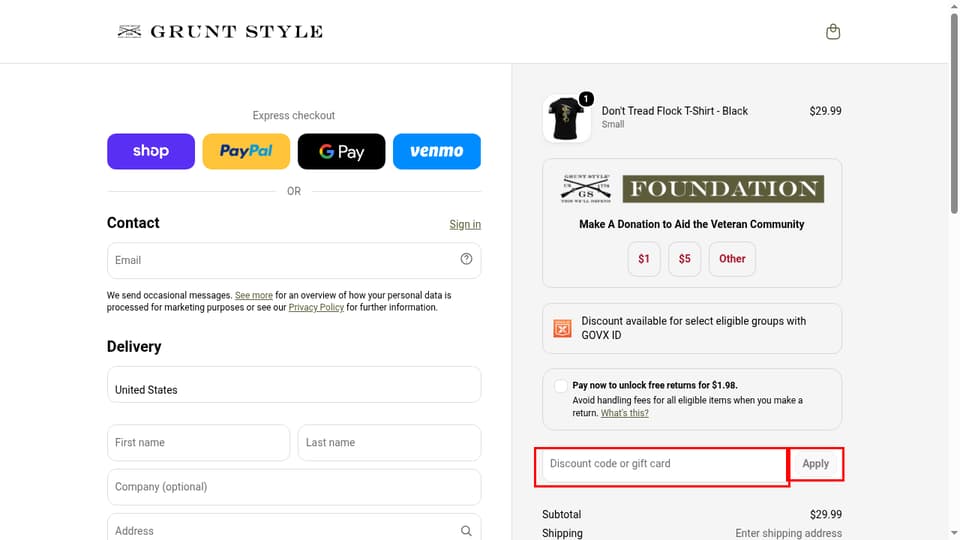This screenshot has width=960, height=540.
Task: Pay with Google Pay
Action: 342,151
